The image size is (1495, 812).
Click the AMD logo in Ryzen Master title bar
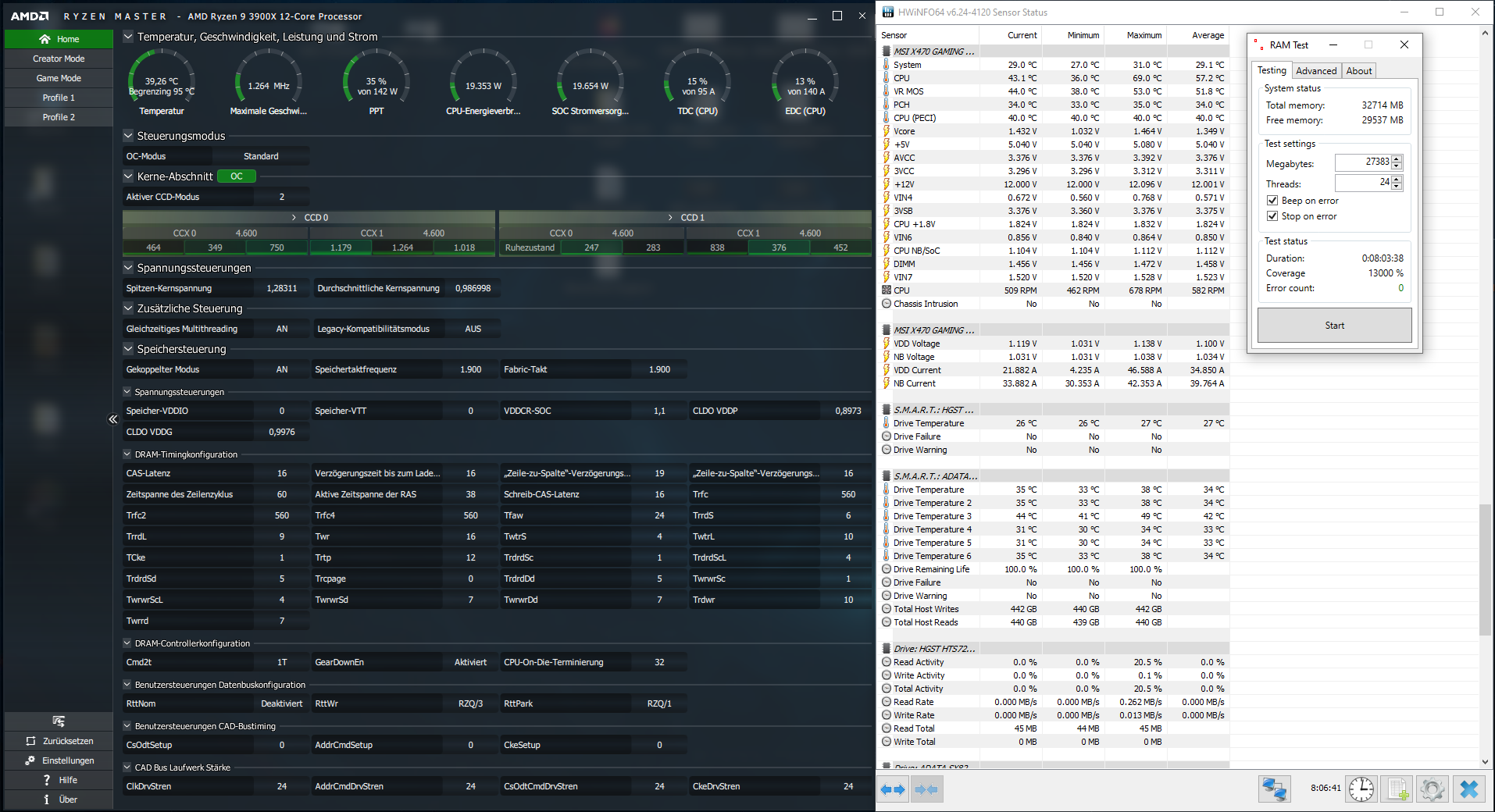30,16
